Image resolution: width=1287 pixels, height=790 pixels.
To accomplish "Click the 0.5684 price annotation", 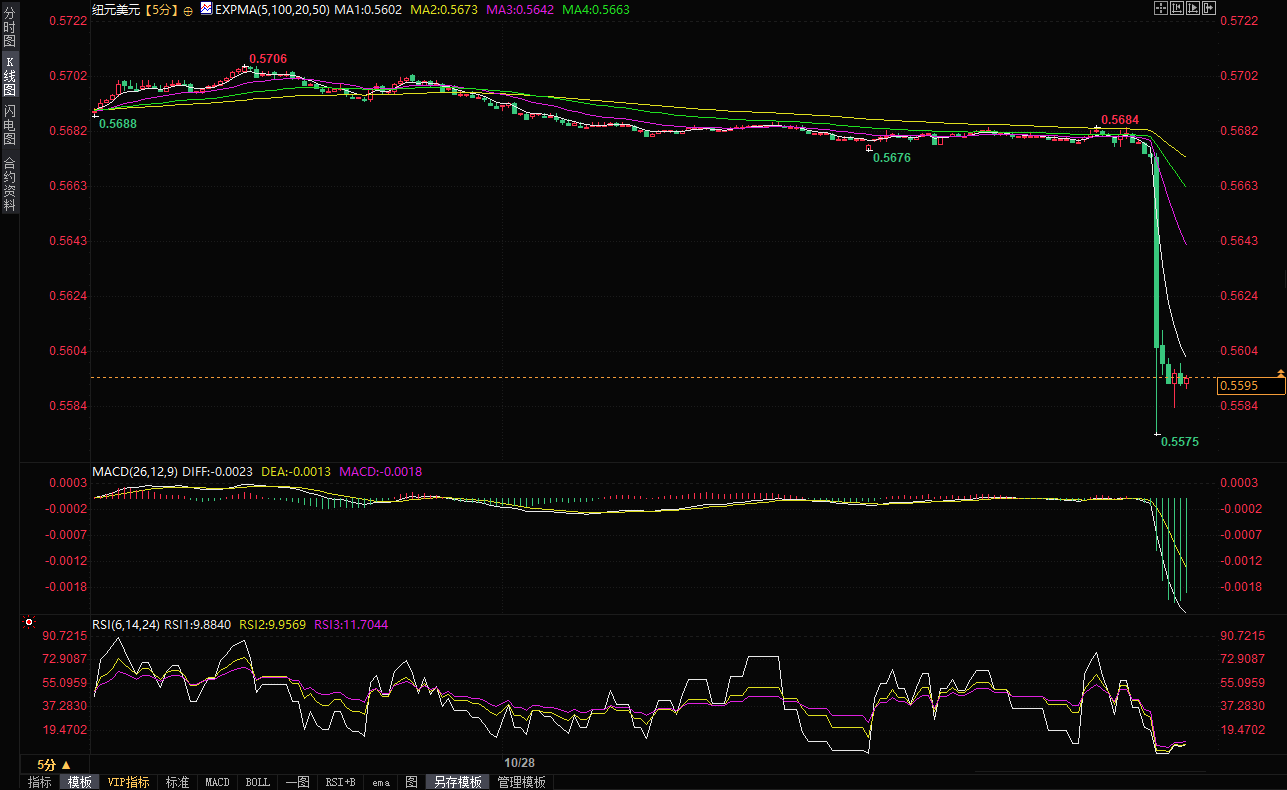I will [1119, 120].
